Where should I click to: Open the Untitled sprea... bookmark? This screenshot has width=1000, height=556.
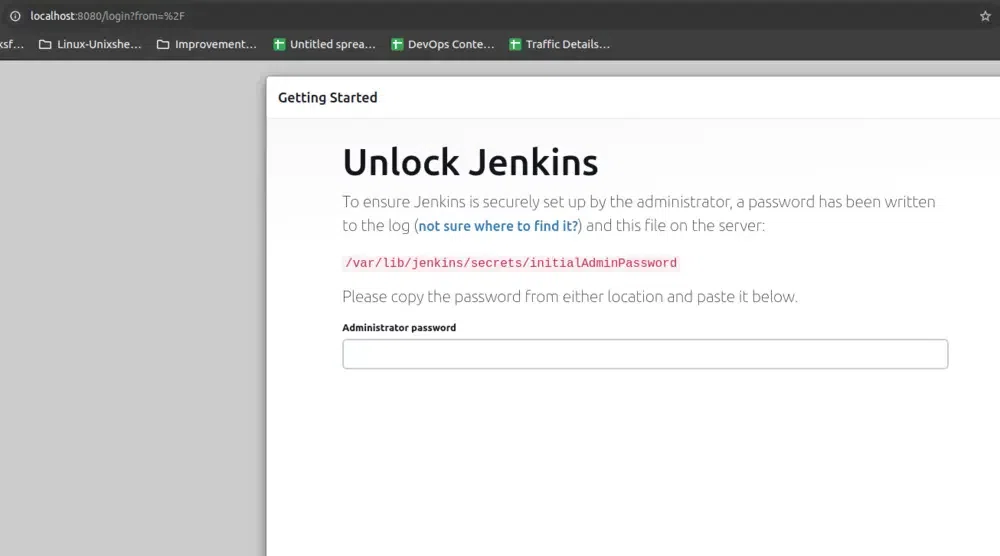[x=324, y=44]
